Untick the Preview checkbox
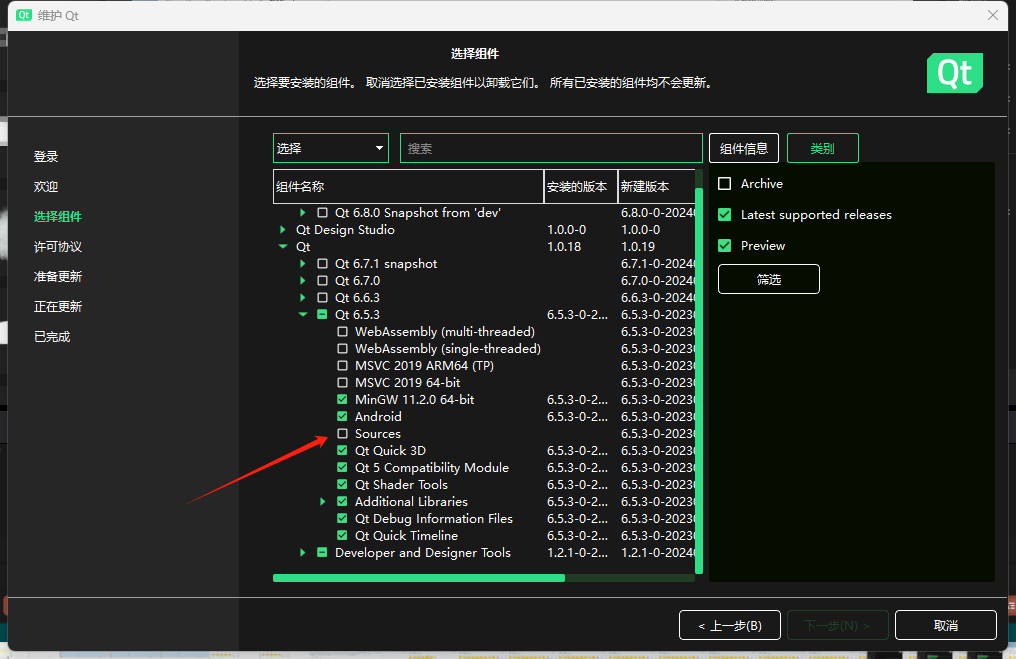1016x659 pixels. [724, 246]
